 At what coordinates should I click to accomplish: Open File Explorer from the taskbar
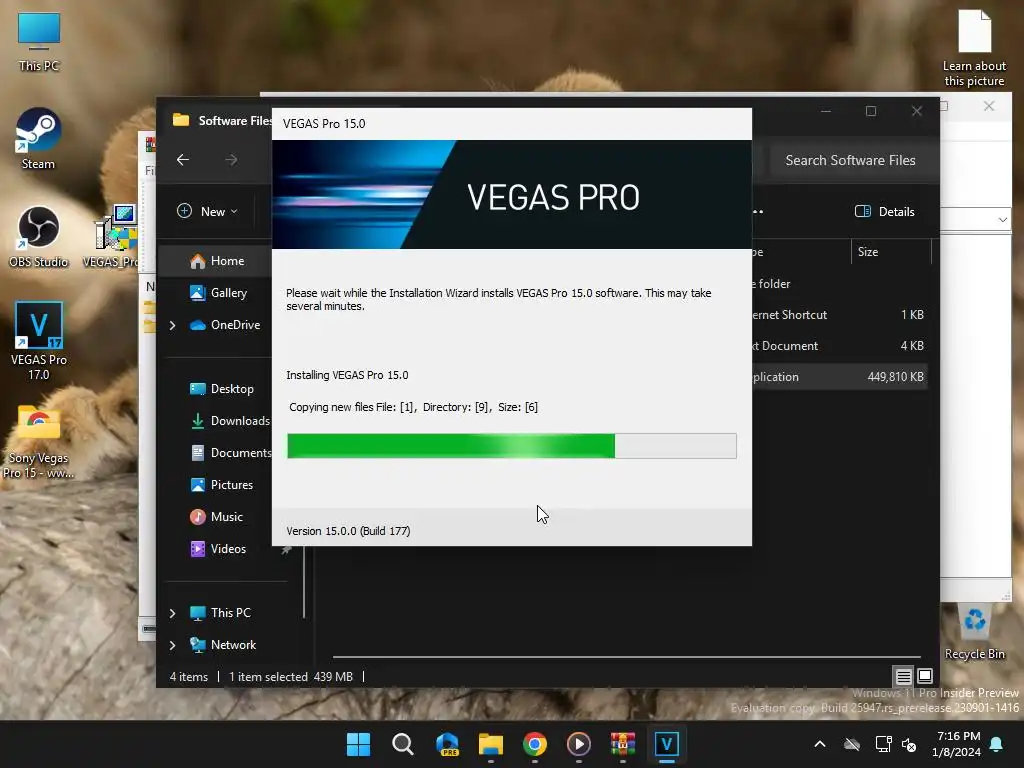pos(490,744)
